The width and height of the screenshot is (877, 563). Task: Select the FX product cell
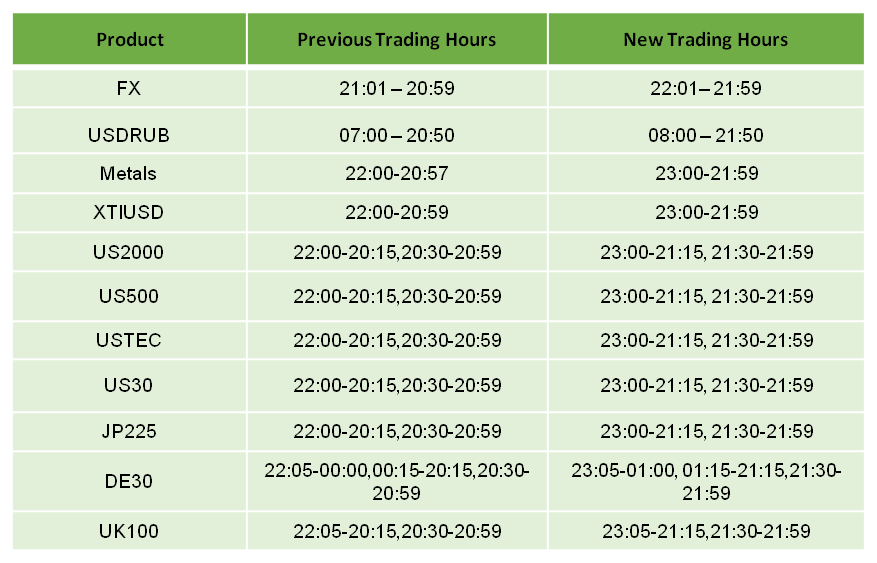tap(129, 88)
